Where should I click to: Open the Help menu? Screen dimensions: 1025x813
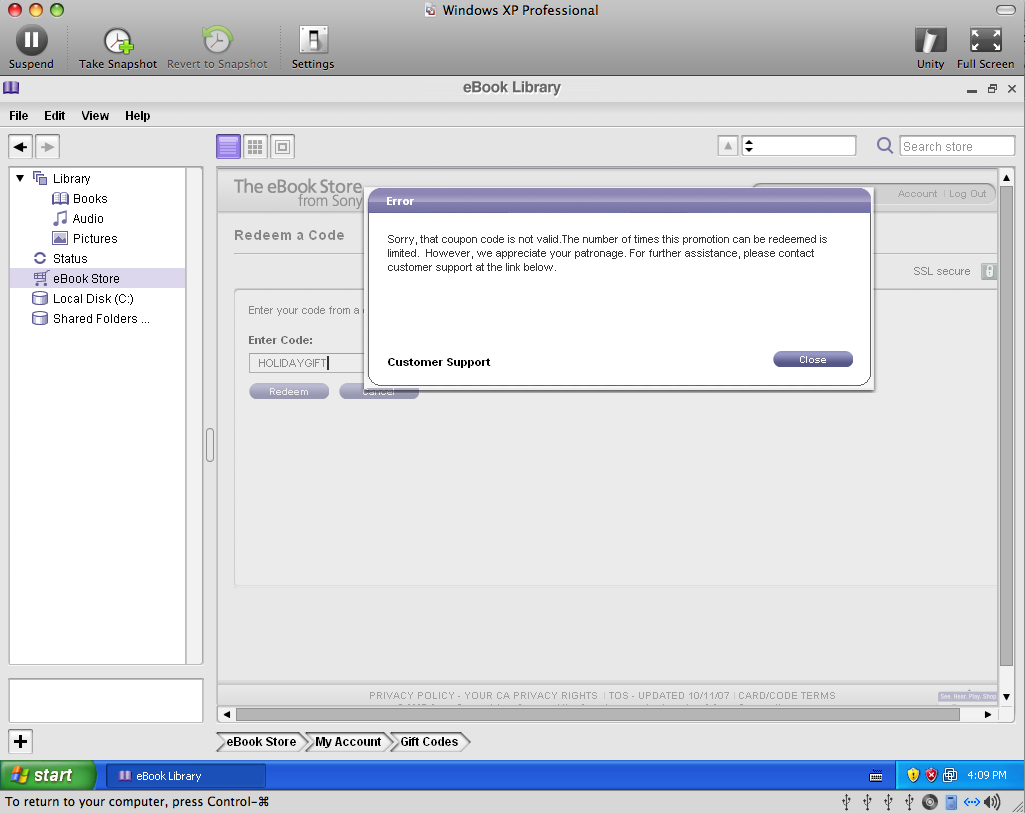tap(137, 116)
